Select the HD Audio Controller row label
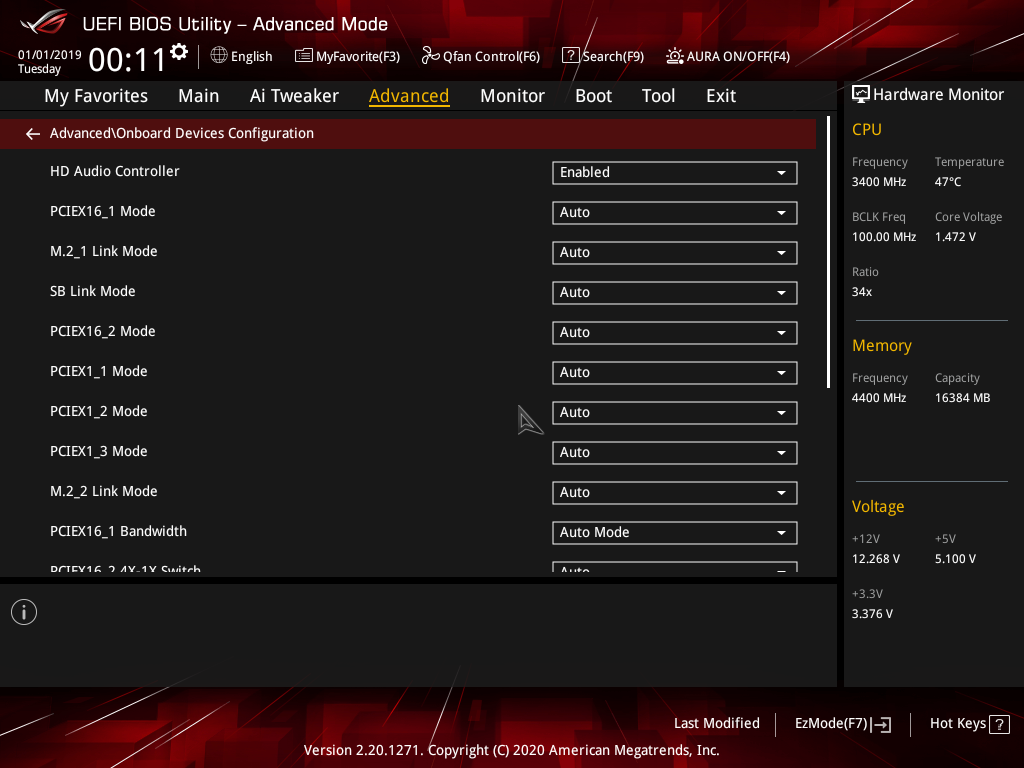The image size is (1024, 768). tap(114, 171)
